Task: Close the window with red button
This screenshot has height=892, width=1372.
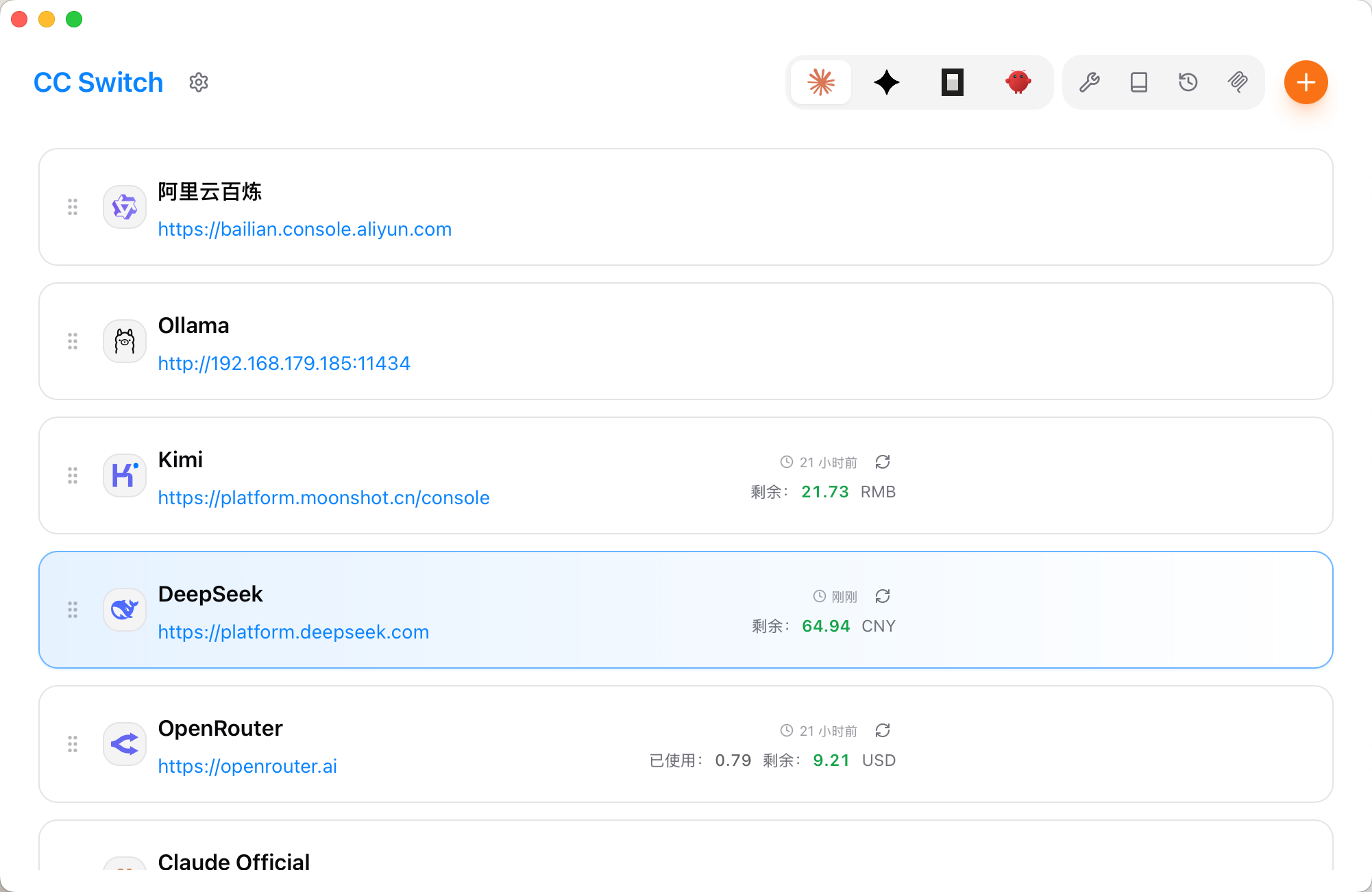Action: [19, 19]
